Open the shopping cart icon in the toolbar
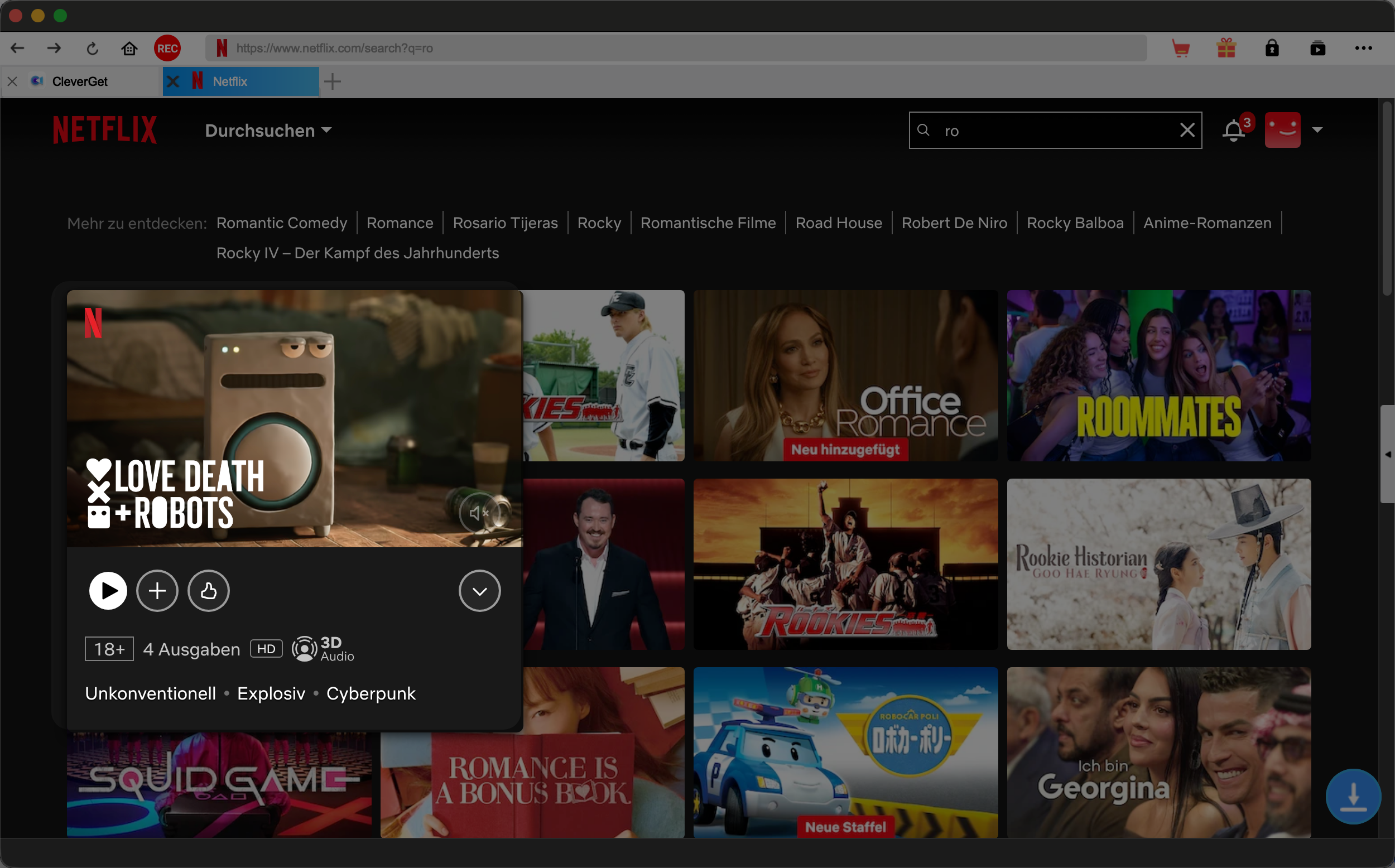 (x=1180, y=48)
